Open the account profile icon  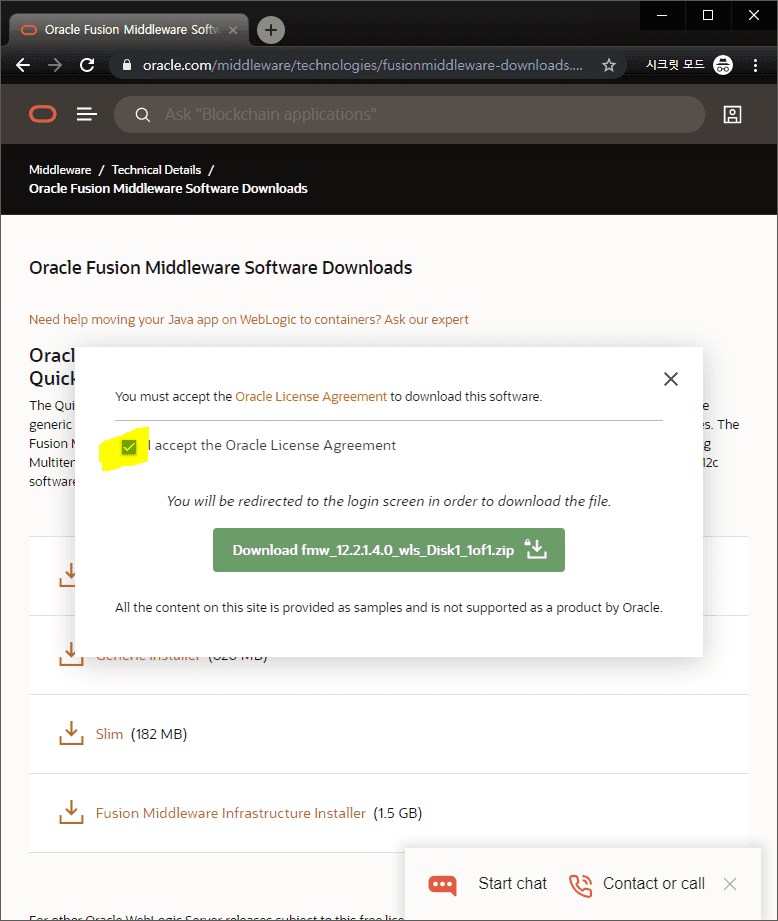pyautogui.click(x=732, y=115)
